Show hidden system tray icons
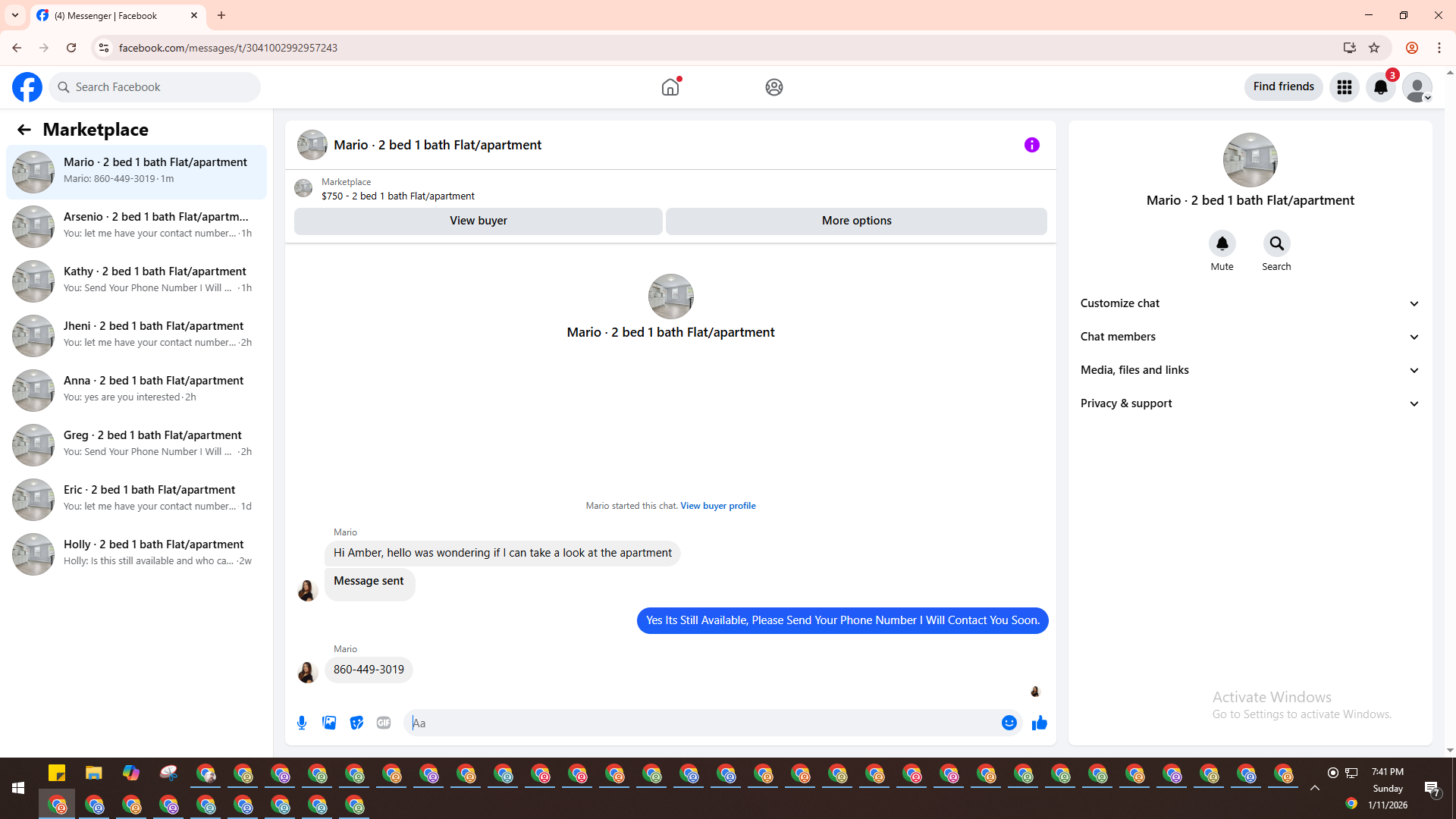Image resolution: width=1456 pixels, height=819 pixels. (x=1315, y=789)
